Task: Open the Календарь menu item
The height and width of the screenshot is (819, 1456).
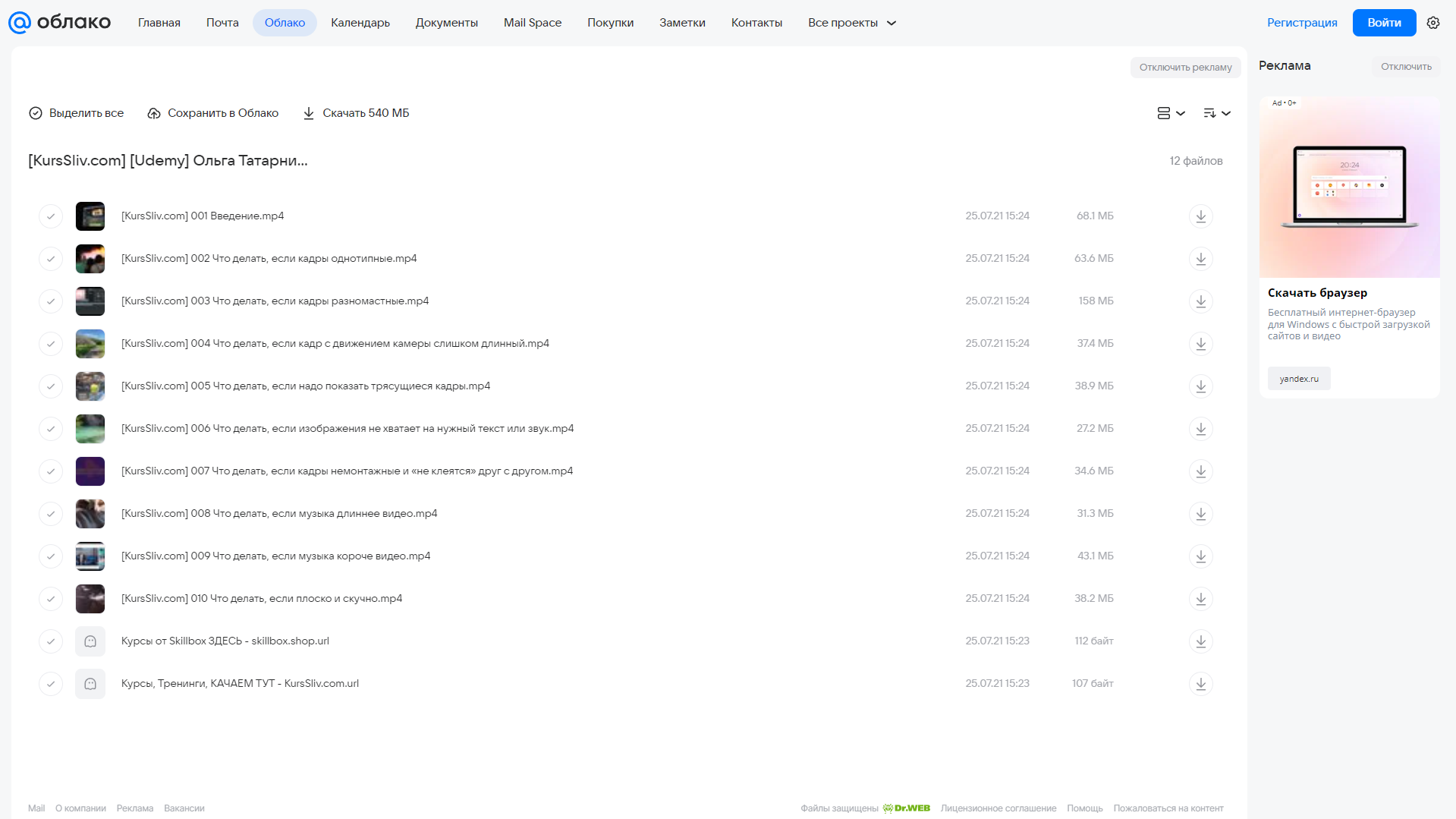Action: [x=360, y=23]
